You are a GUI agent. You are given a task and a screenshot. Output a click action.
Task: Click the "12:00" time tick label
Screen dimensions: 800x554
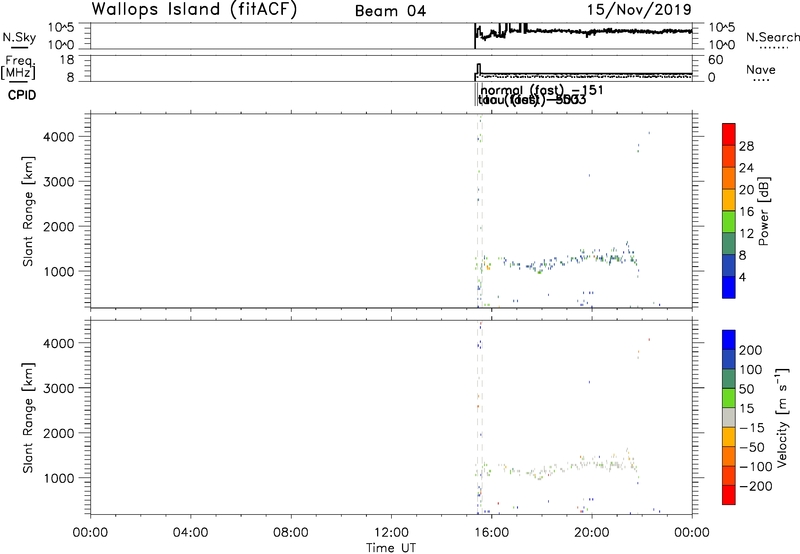click(391, 533)
